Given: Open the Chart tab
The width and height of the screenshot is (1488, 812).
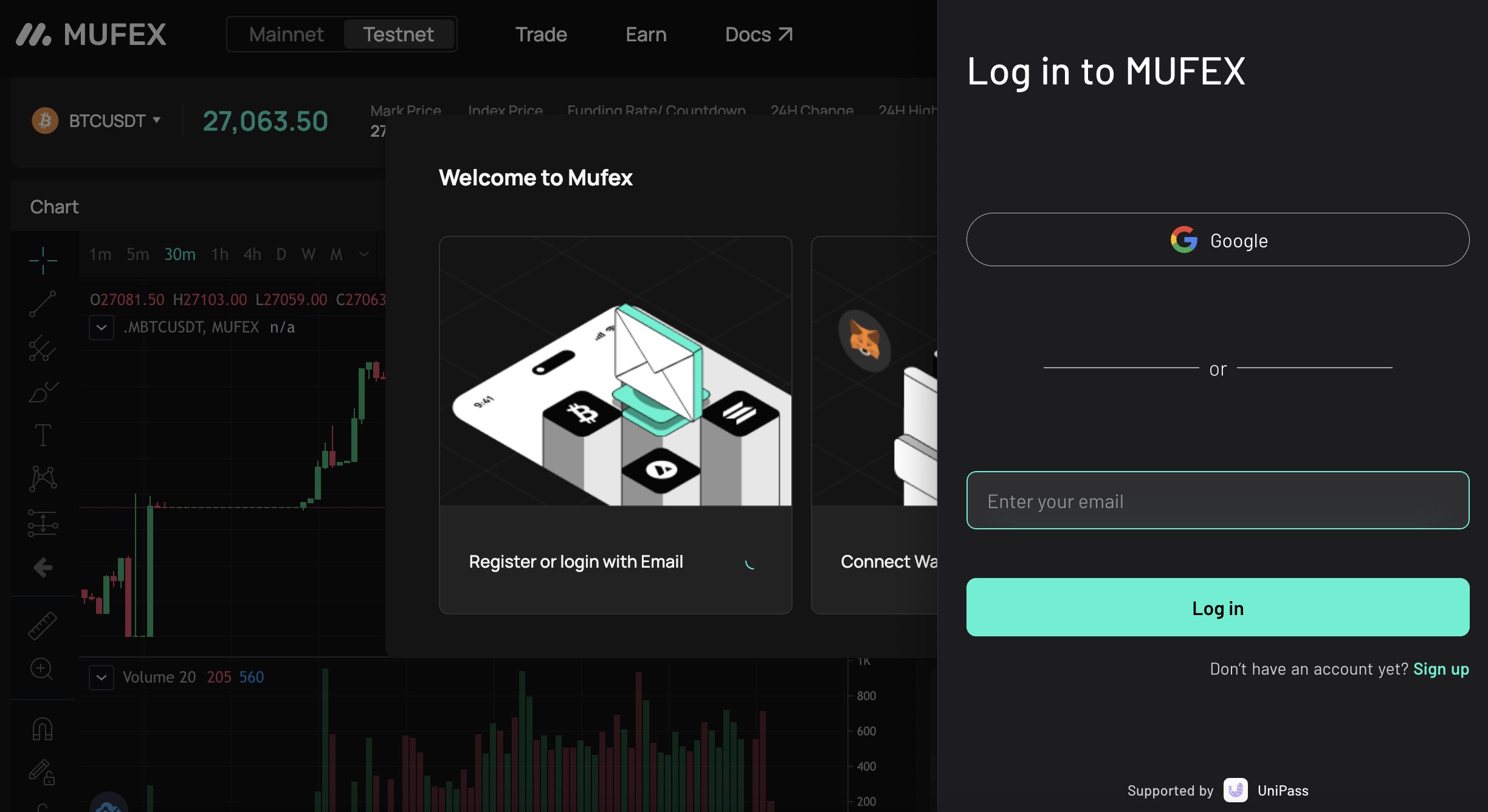Looking at the screenshot, I should [x=54, y=207].
